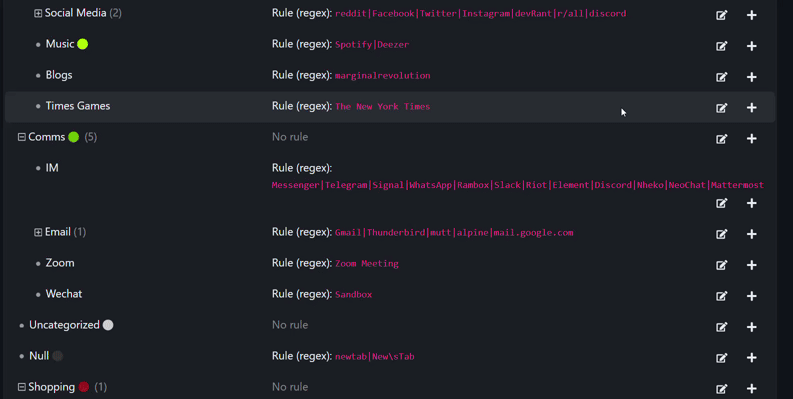The image size is (793, 399).
Task: Add subcategory under Uncategorized
Action: (x=752, y=327)
